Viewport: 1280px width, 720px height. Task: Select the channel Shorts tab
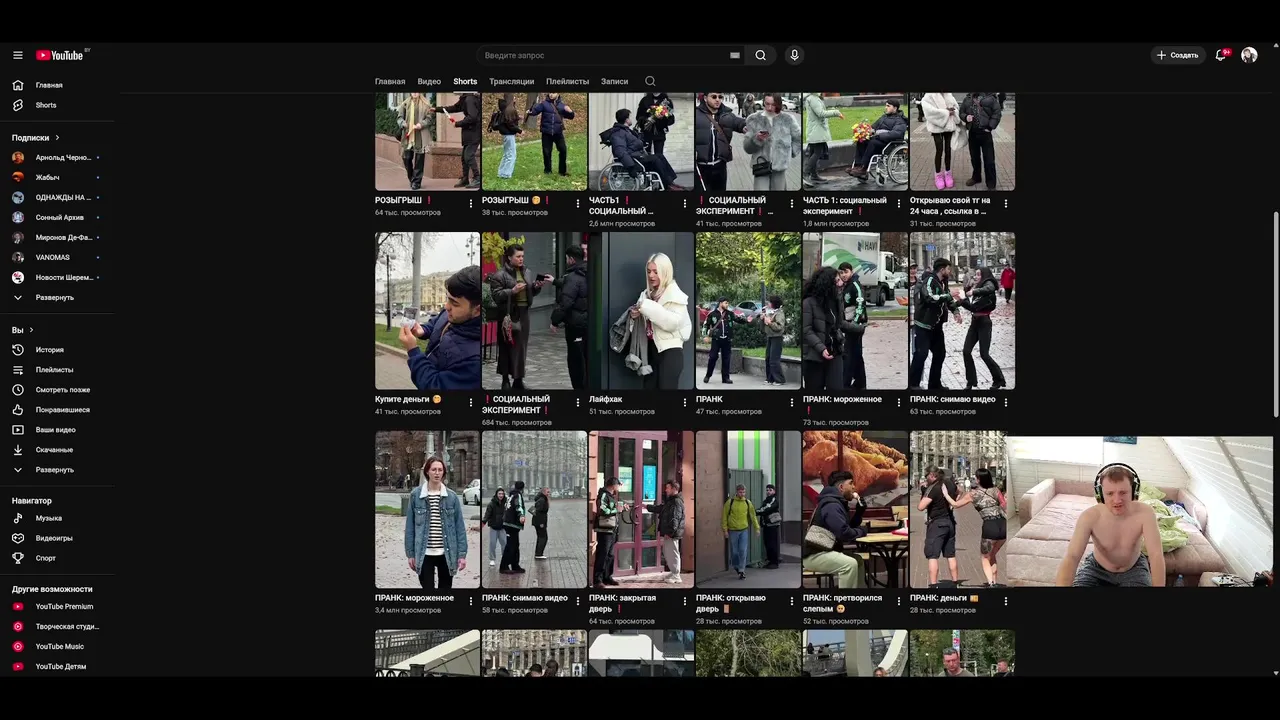(465, 81)
